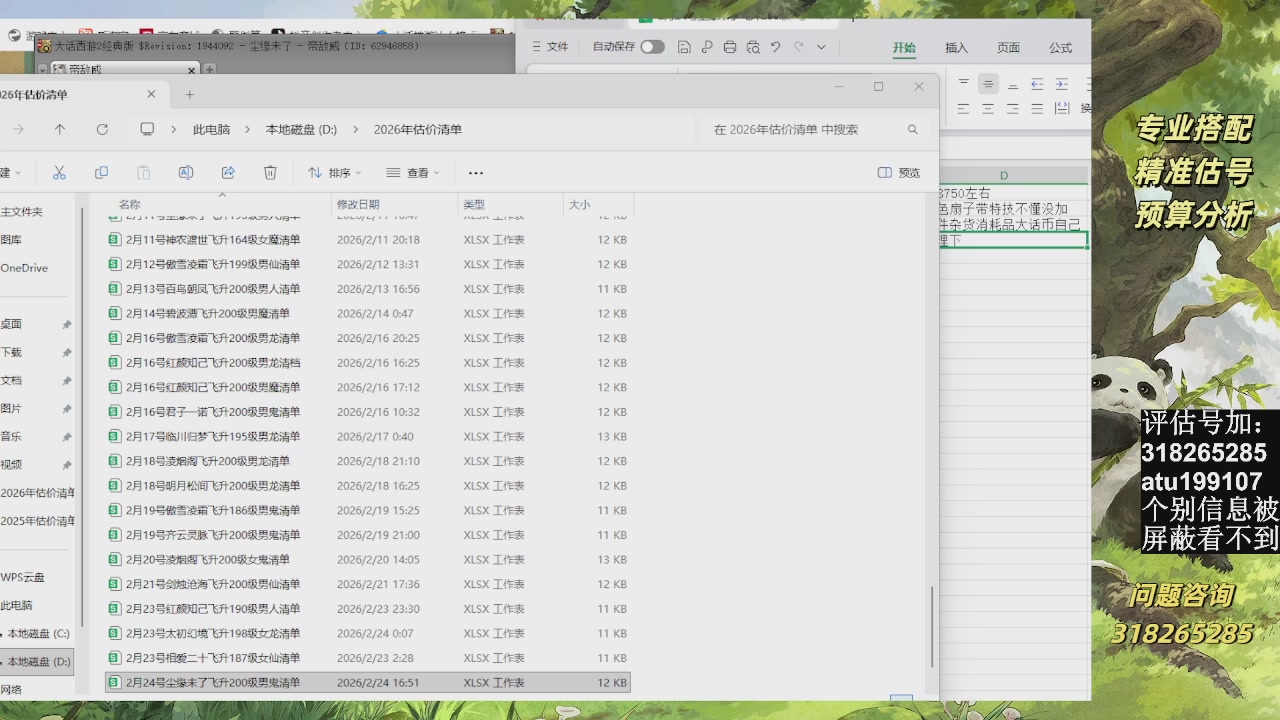Click the Copy icon in Explorer toolbar
The height and width of the screenshot is (720, 1280).
click(101, 173)
